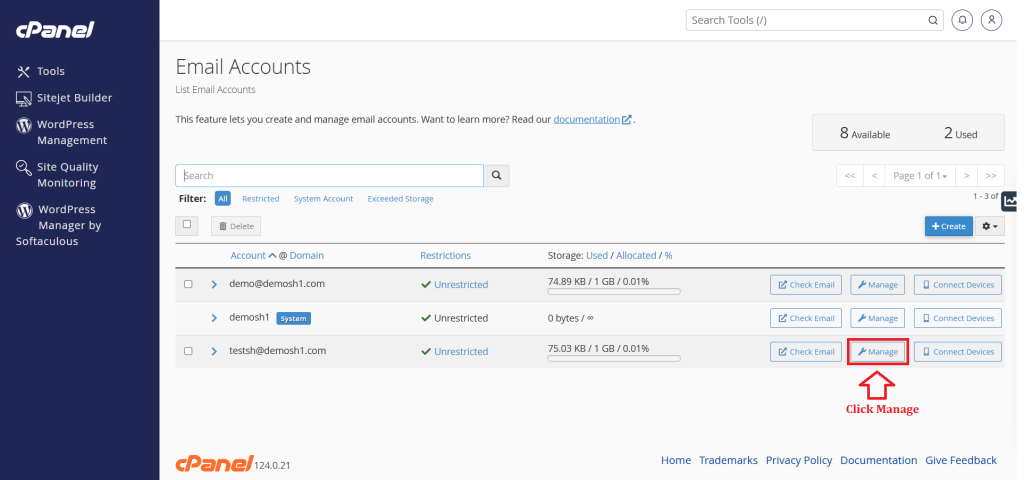This screenshot has height=480, width=1024.
Task: Open the Privacy Policy footer link
Action: click(x=799, y=460)
